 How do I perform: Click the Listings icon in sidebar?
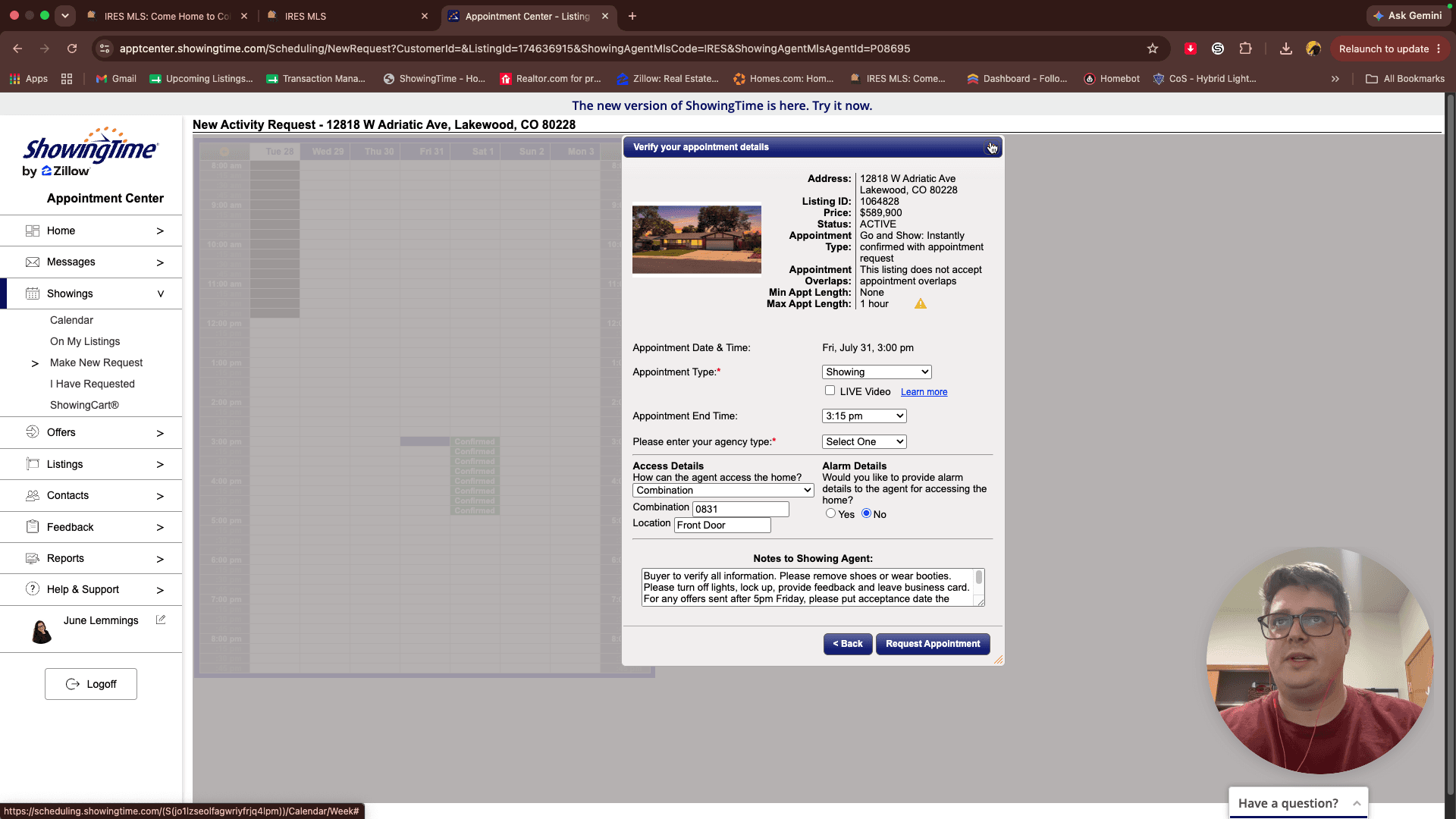pyautogui.click(x=33, y=464)
